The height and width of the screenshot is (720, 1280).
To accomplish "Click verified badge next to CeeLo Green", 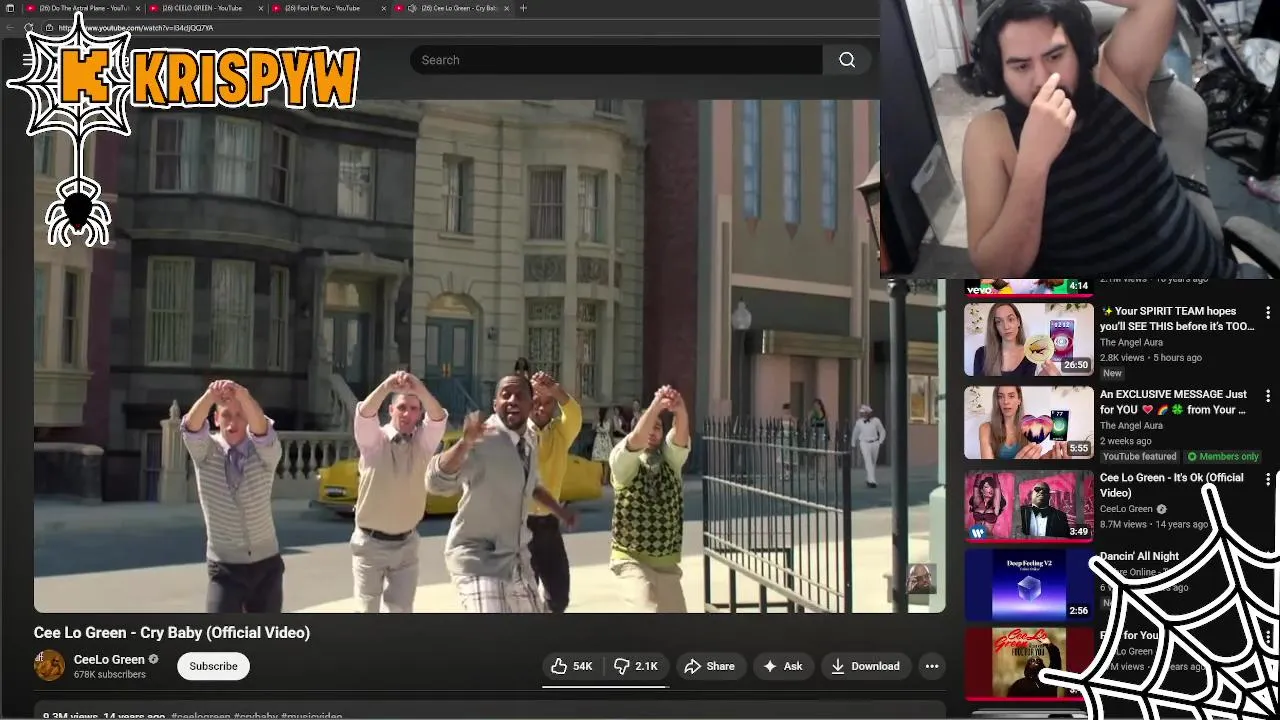I will 154,660.
